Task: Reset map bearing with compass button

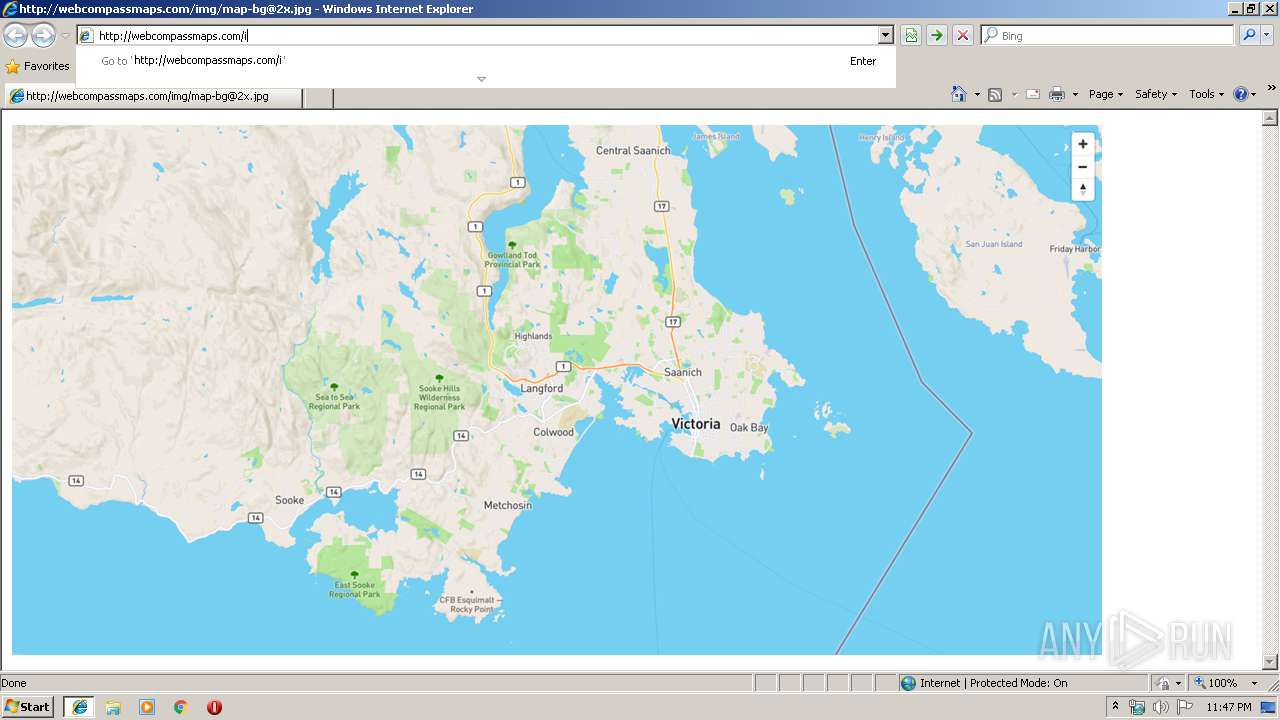Action: (x=1082, y=190)
